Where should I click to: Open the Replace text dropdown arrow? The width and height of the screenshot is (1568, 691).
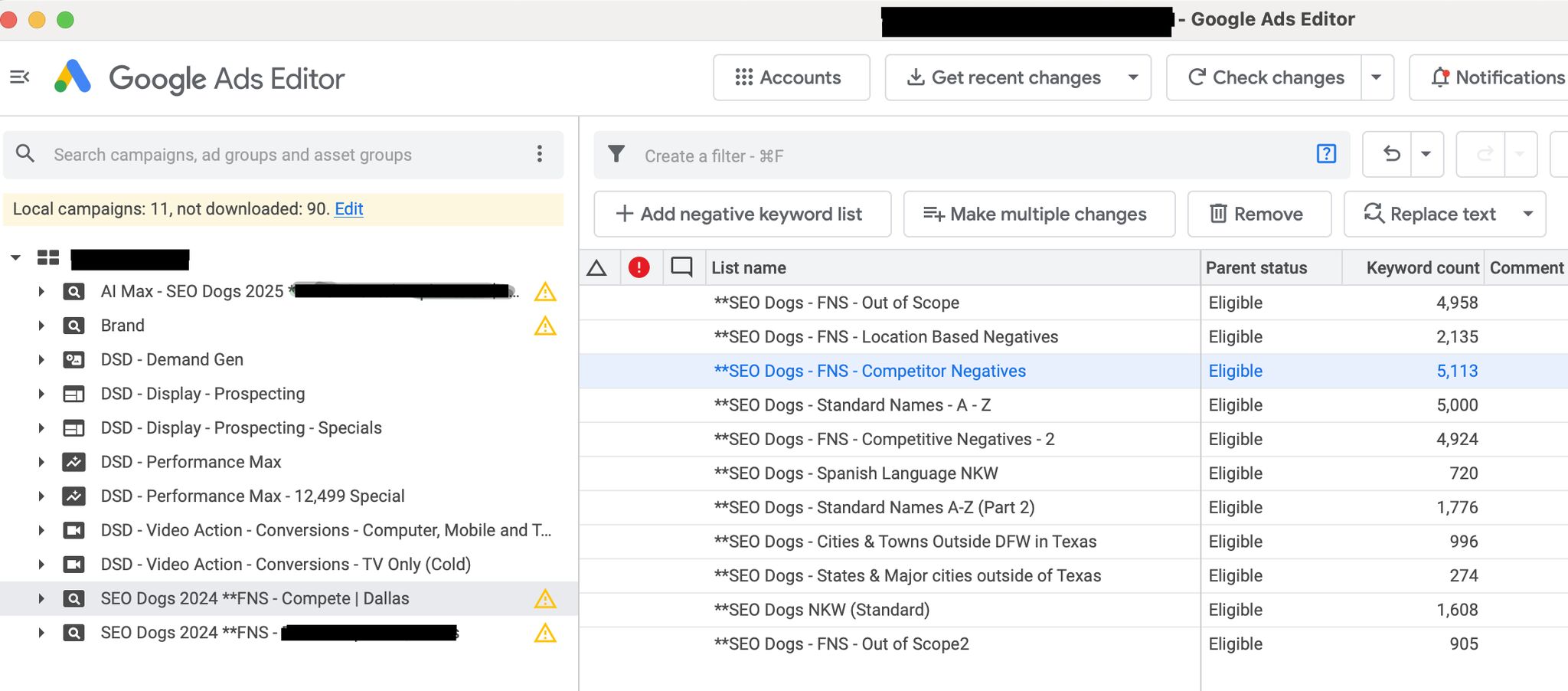1528,215
